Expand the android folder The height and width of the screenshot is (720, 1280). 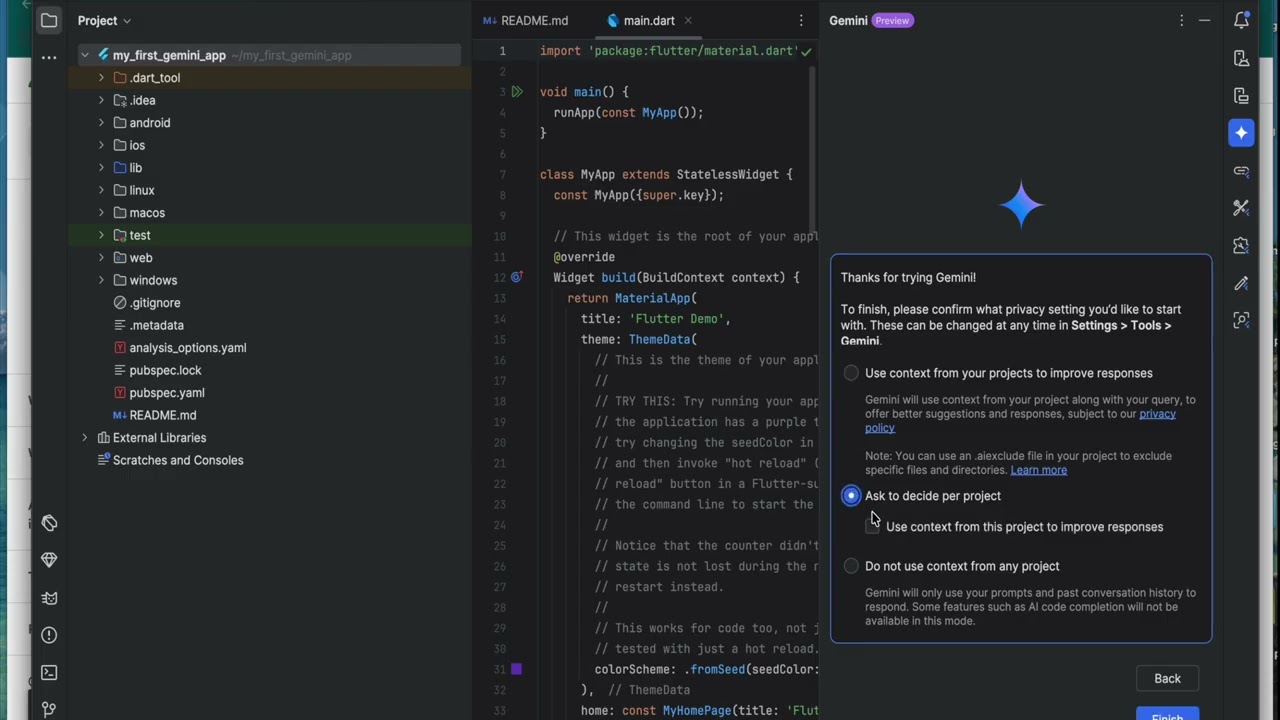[x=101, y=123]
